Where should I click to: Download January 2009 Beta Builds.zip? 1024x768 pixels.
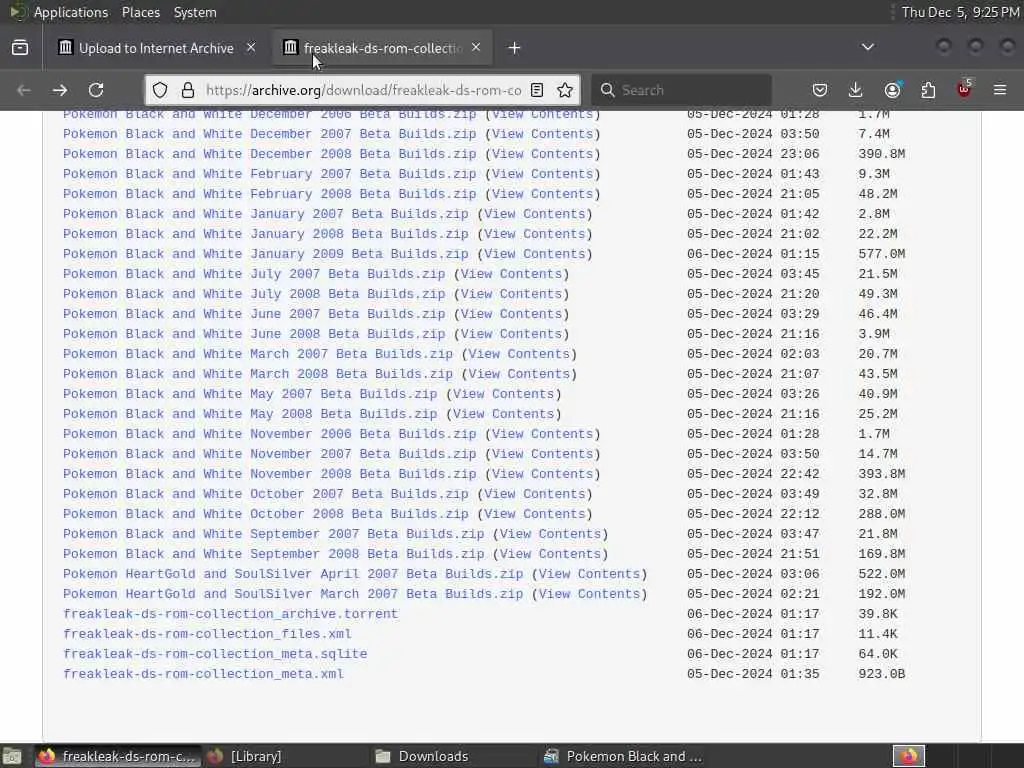tap(265, 254)
